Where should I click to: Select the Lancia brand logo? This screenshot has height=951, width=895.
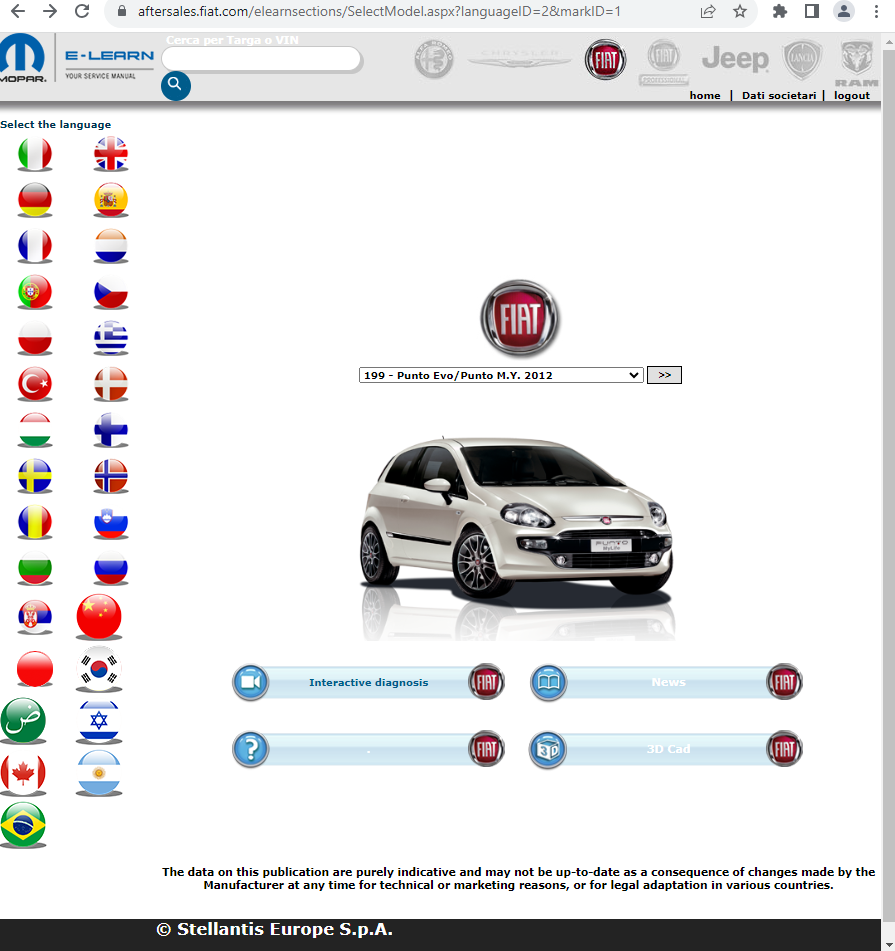[802, 61]
